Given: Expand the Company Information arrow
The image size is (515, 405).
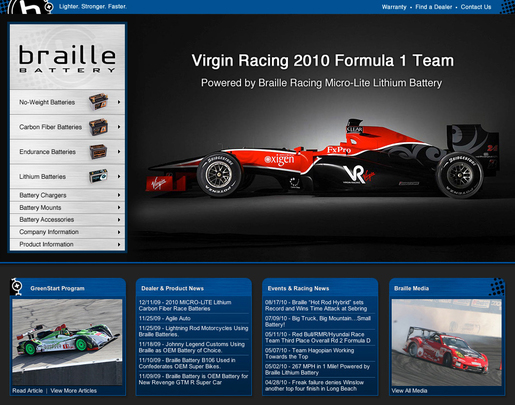Looking at the screenshot, I should pyautogui.click(x=119, y=232).
